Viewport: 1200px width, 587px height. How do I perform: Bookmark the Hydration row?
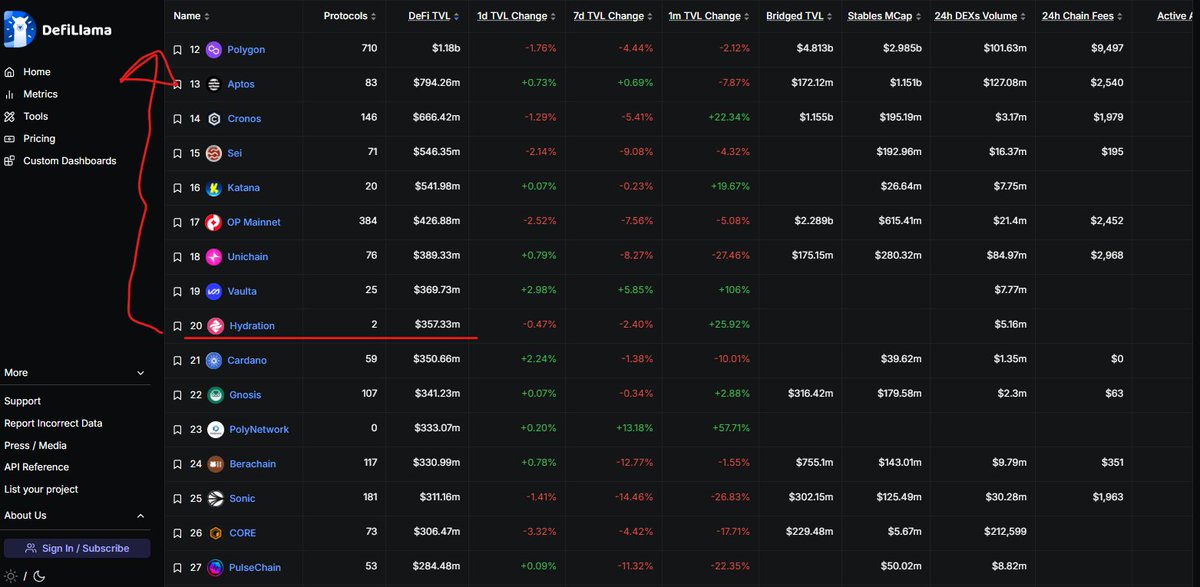(177, 326)
